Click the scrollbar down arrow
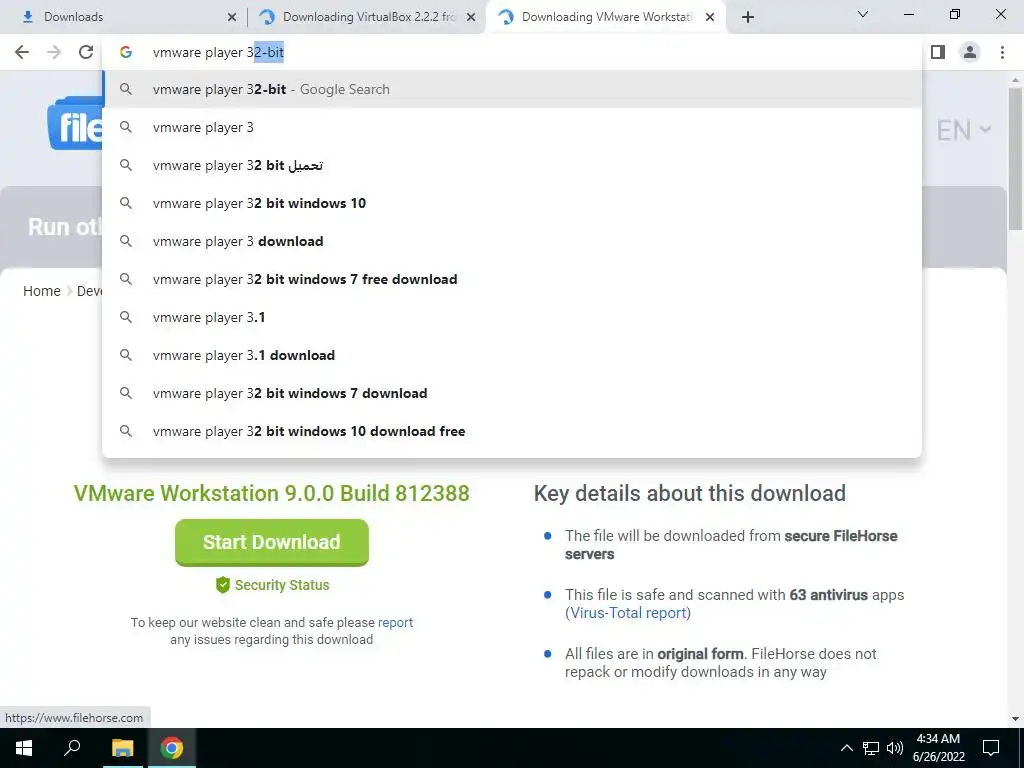 [1015, 718]
